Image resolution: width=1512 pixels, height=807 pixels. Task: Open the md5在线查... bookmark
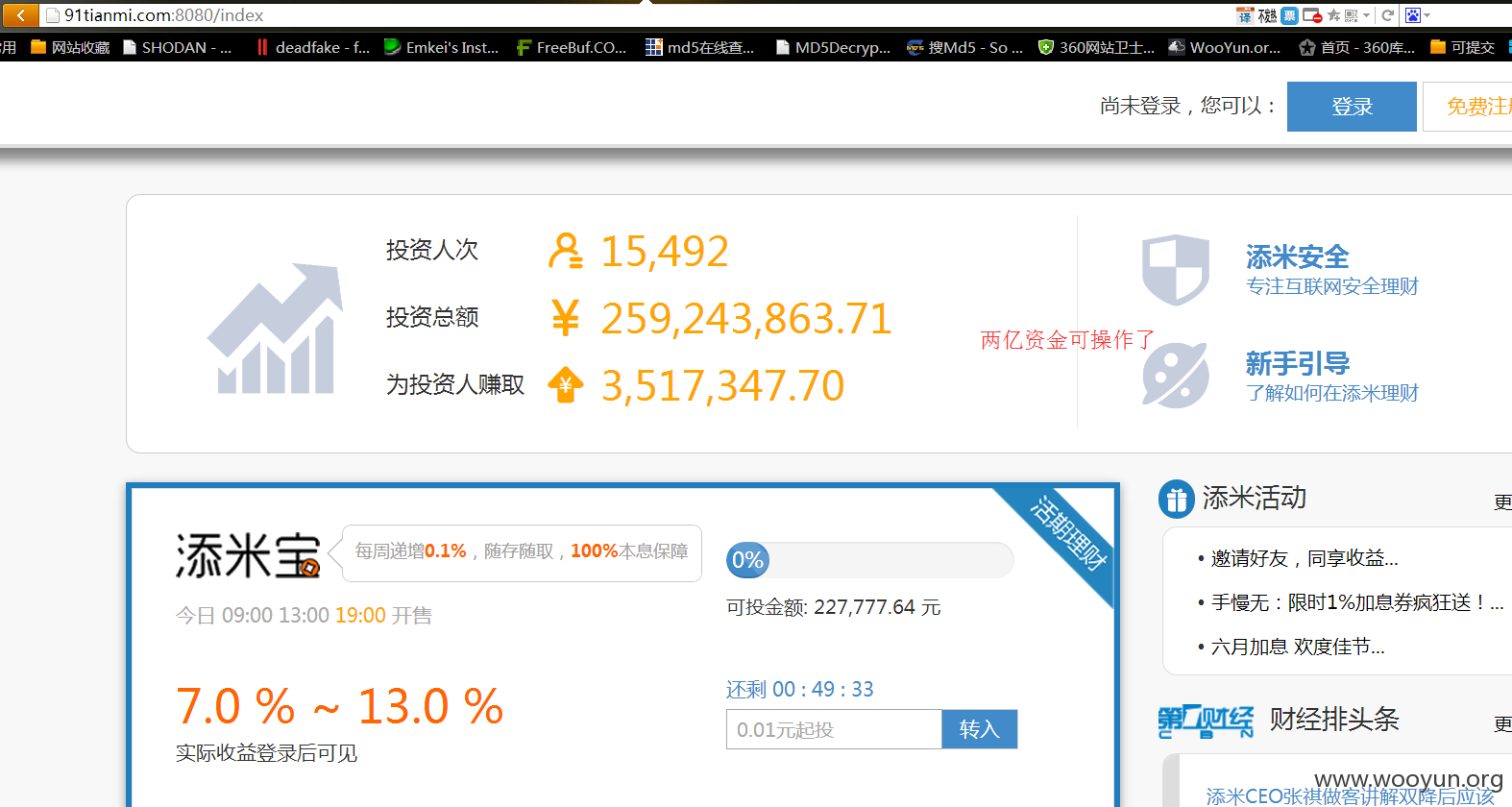point(700,47)
